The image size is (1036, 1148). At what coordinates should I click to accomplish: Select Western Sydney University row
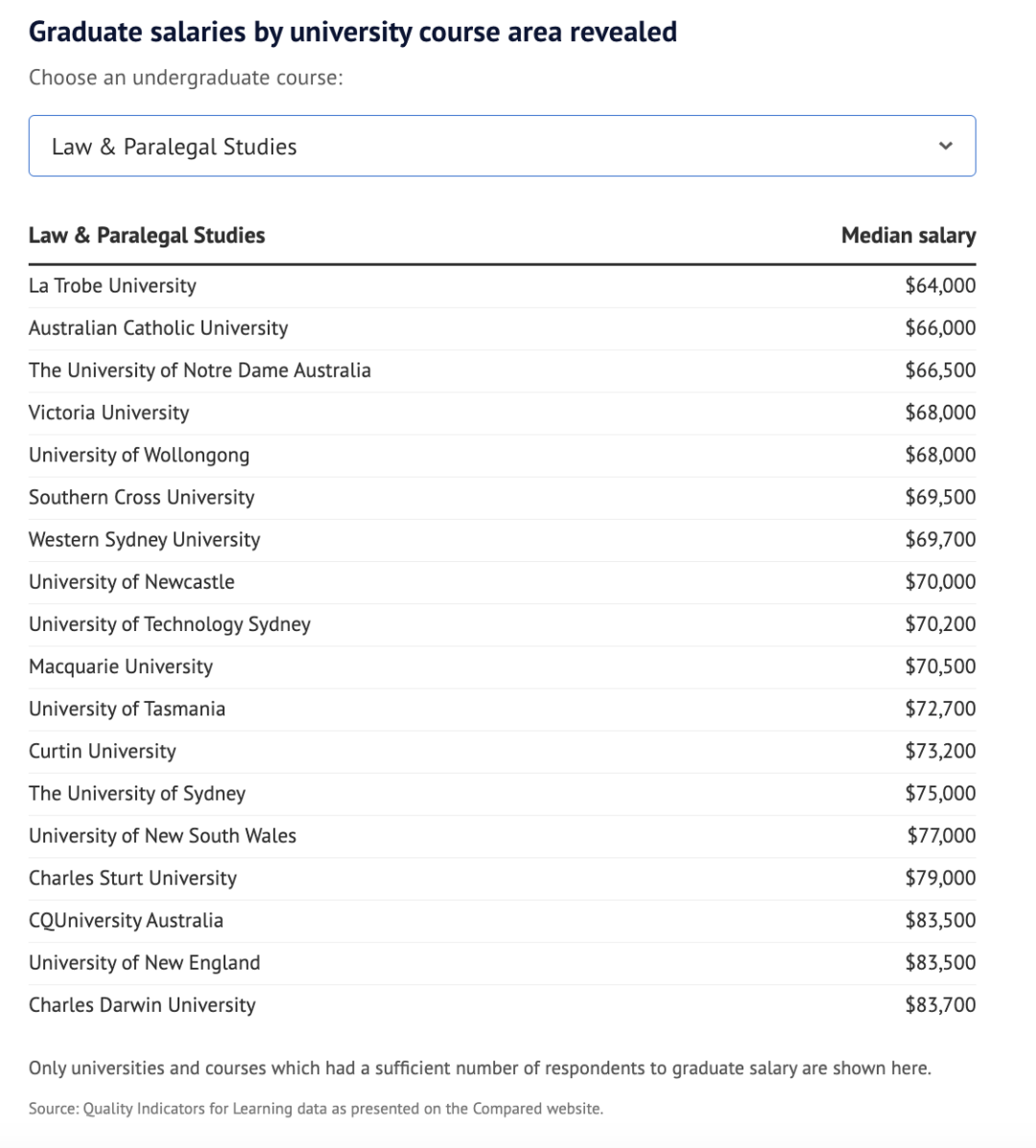click(x=144, y=539)
